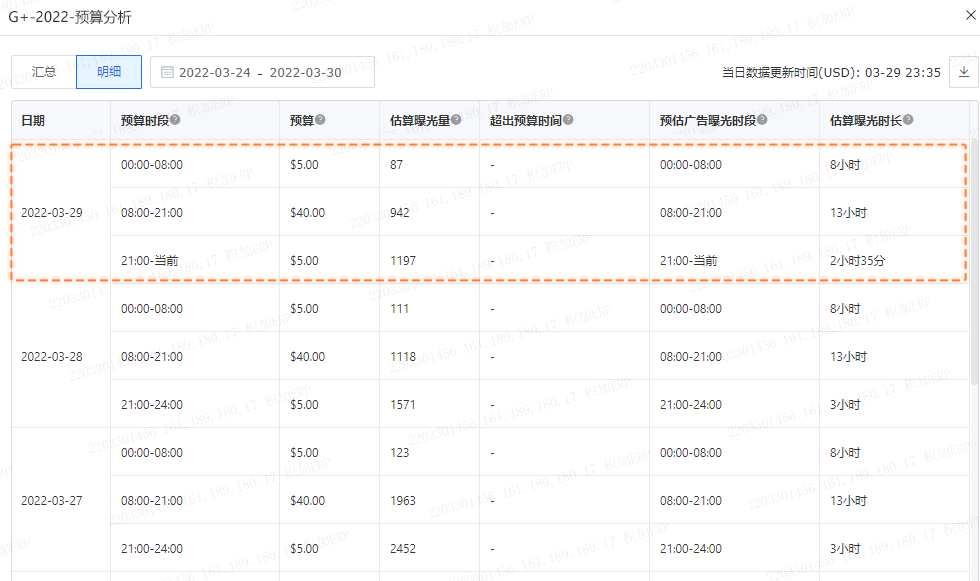Click help icon next to 预算时段
980x581 pixels.
[x=175, y=120]
